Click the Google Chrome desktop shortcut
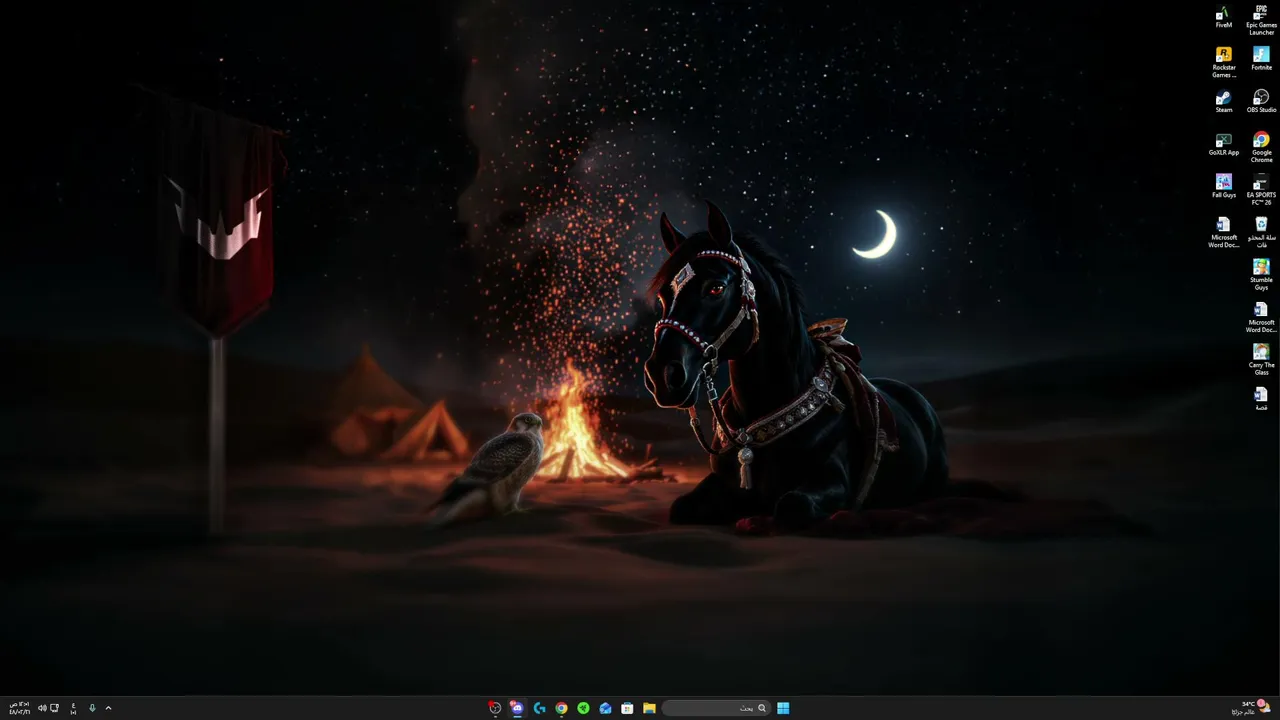Screen dimensions: 1280x720 pyautogui.click(x=1261, y=148)
